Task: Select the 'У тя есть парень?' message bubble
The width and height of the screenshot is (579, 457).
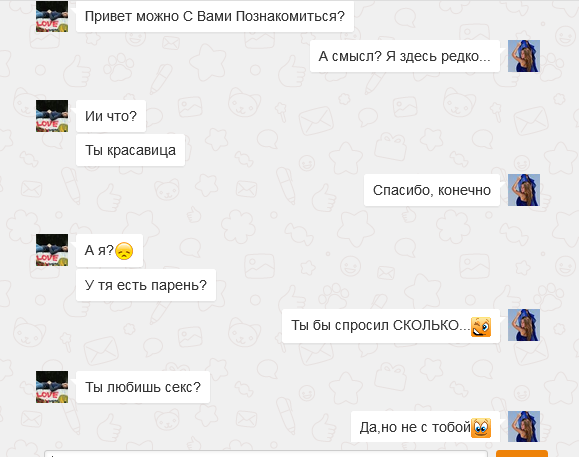Action: point(146,285)
